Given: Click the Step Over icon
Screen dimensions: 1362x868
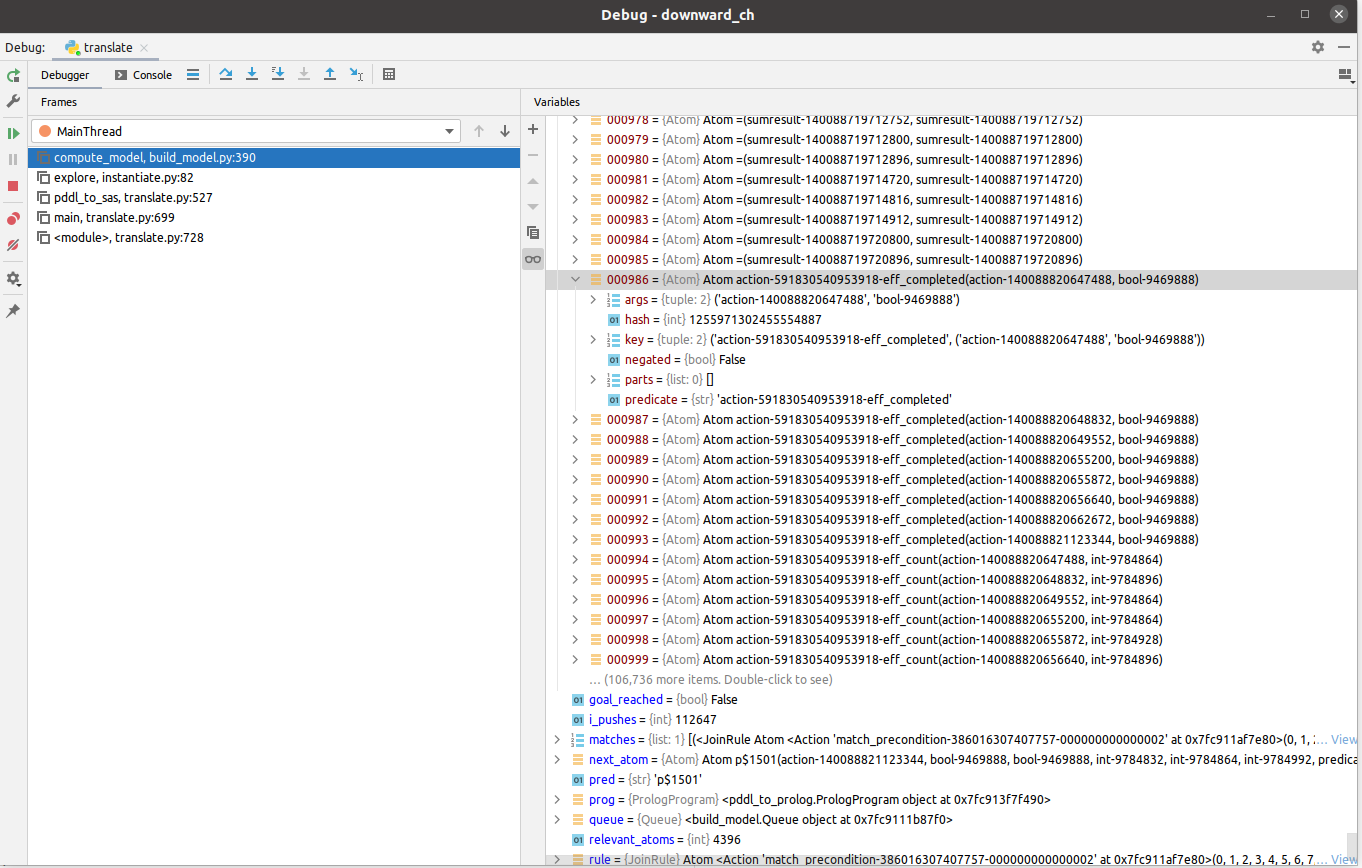Looking at the screenshot, I should click(225, 74).
